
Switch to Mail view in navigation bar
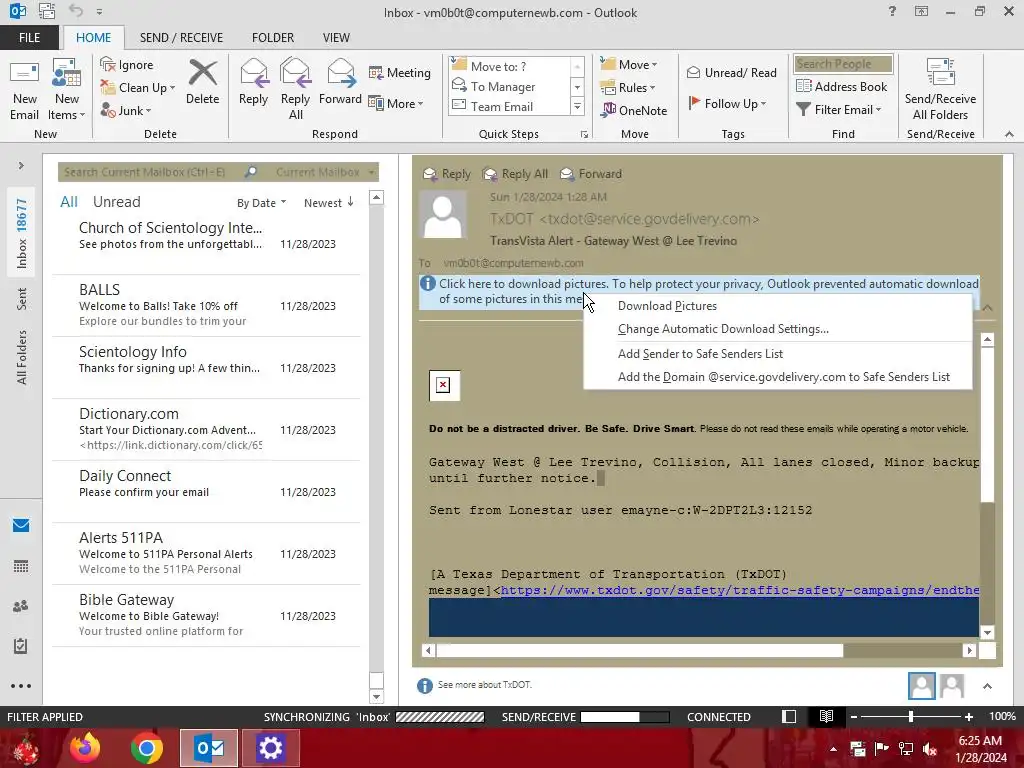21,526
